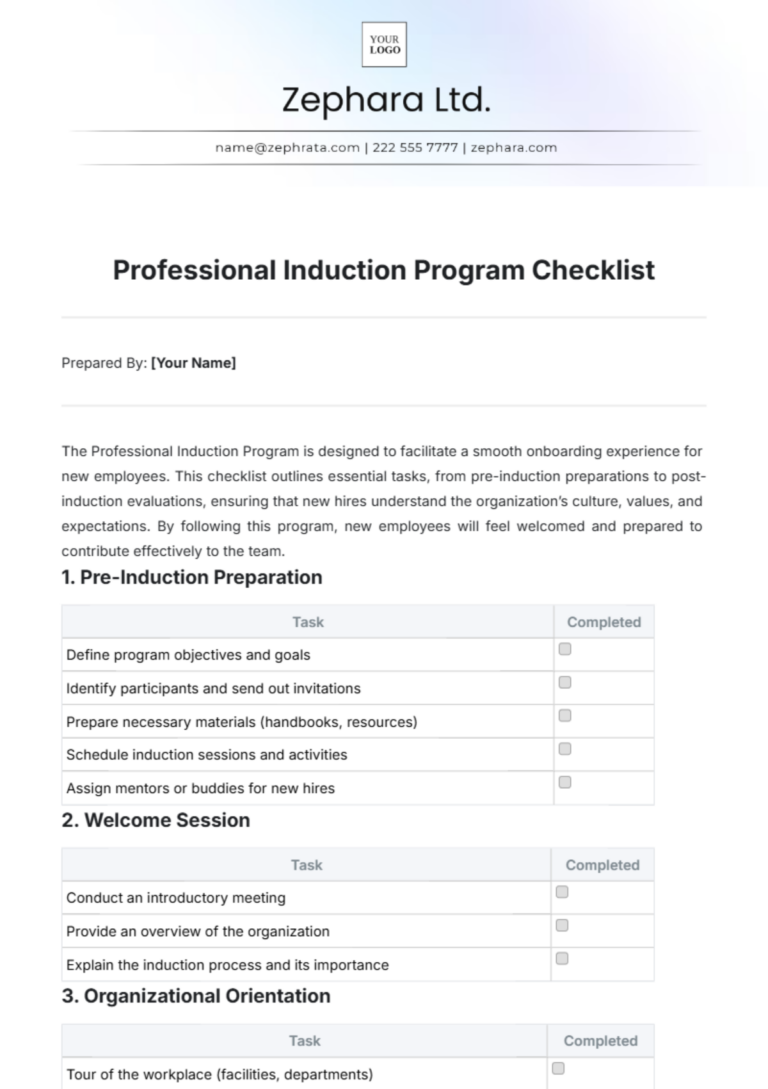Screen dimensions: 768x1089
Task: Click the name@zephrata.com email address
Action: (x=287, y=147)
